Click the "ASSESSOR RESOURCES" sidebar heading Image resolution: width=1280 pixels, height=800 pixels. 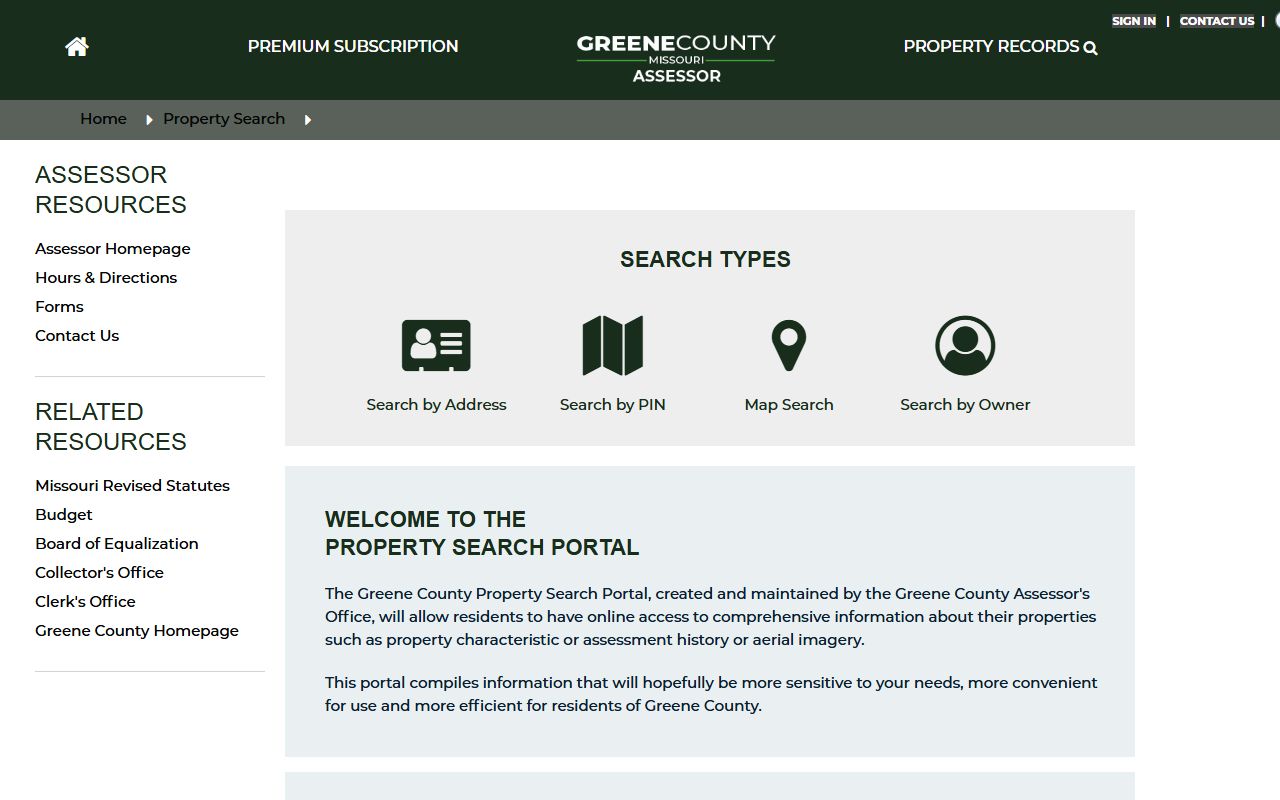111,189
